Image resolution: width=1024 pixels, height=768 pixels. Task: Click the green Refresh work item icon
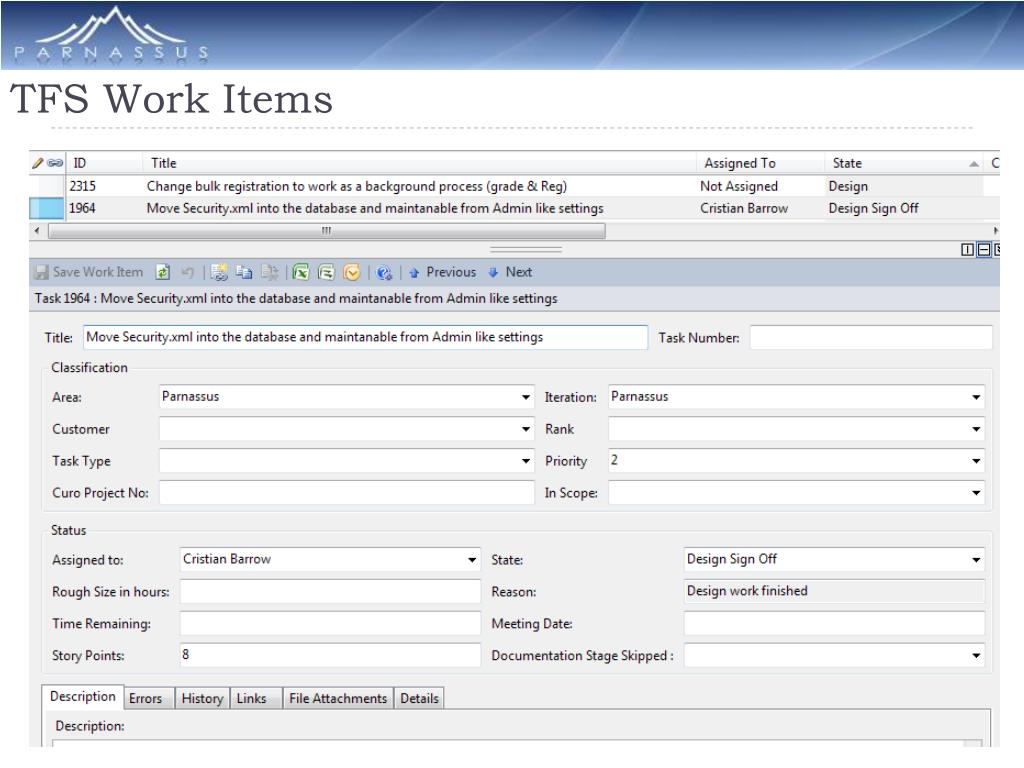point(163,272)
